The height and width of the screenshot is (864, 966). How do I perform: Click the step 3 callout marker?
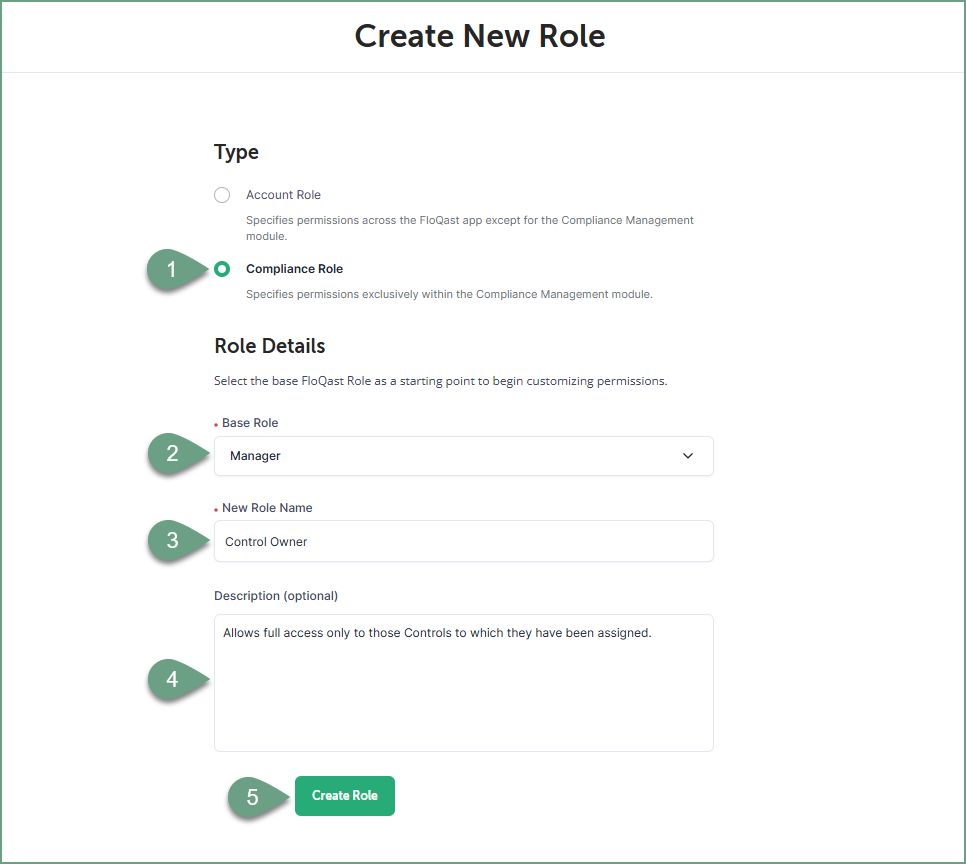pos(174,541)
